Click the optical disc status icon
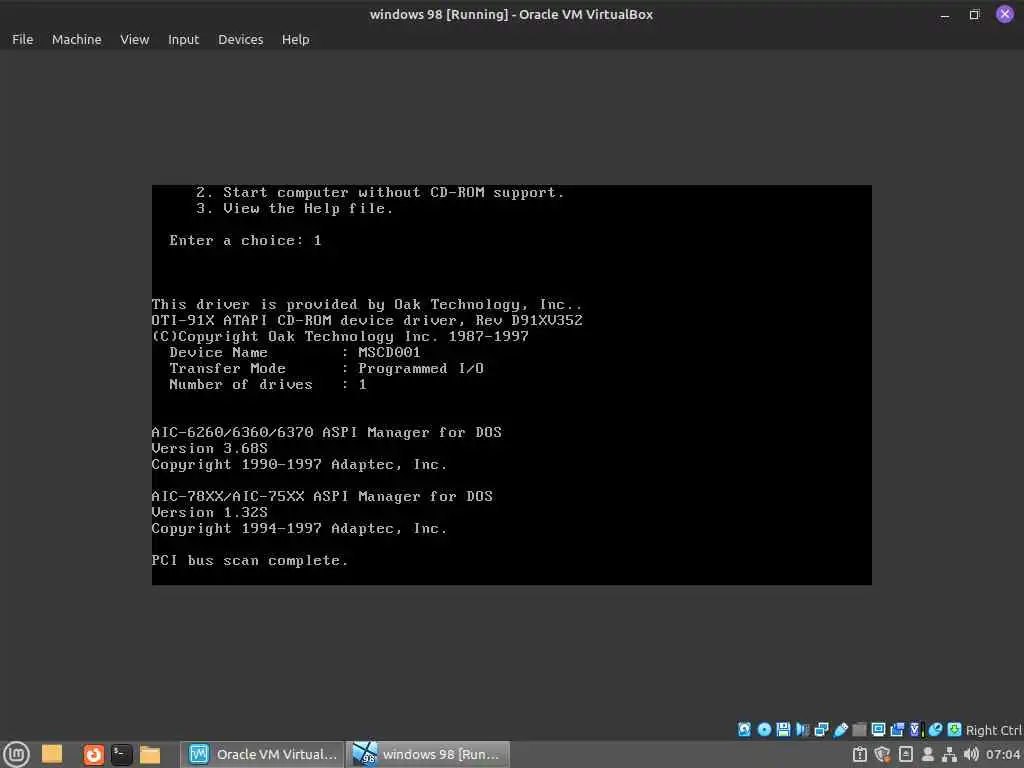Screen dimensions: 1024x768 click(764, 729)
